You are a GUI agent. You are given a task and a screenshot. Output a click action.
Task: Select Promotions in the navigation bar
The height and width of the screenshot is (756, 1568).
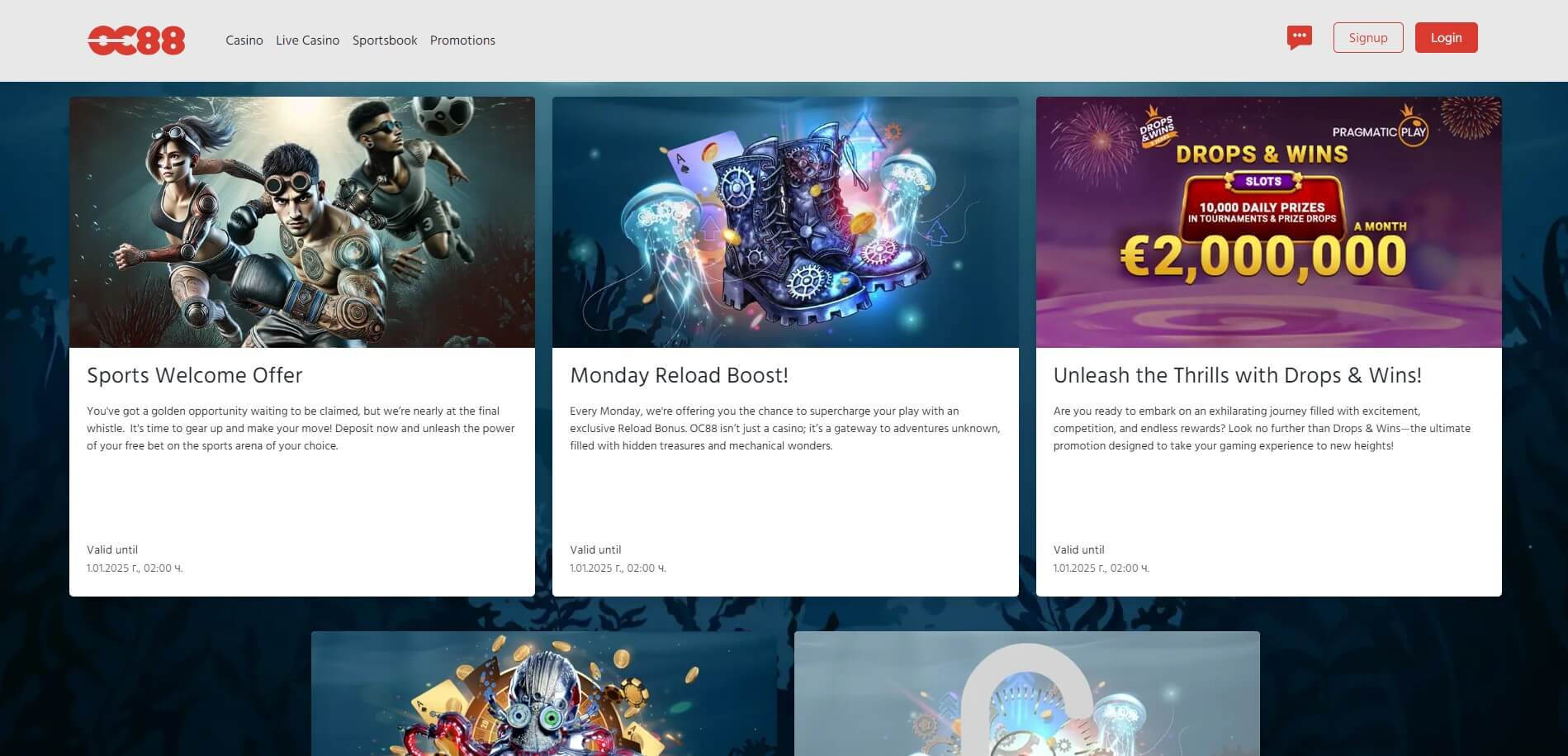[462, 40]
